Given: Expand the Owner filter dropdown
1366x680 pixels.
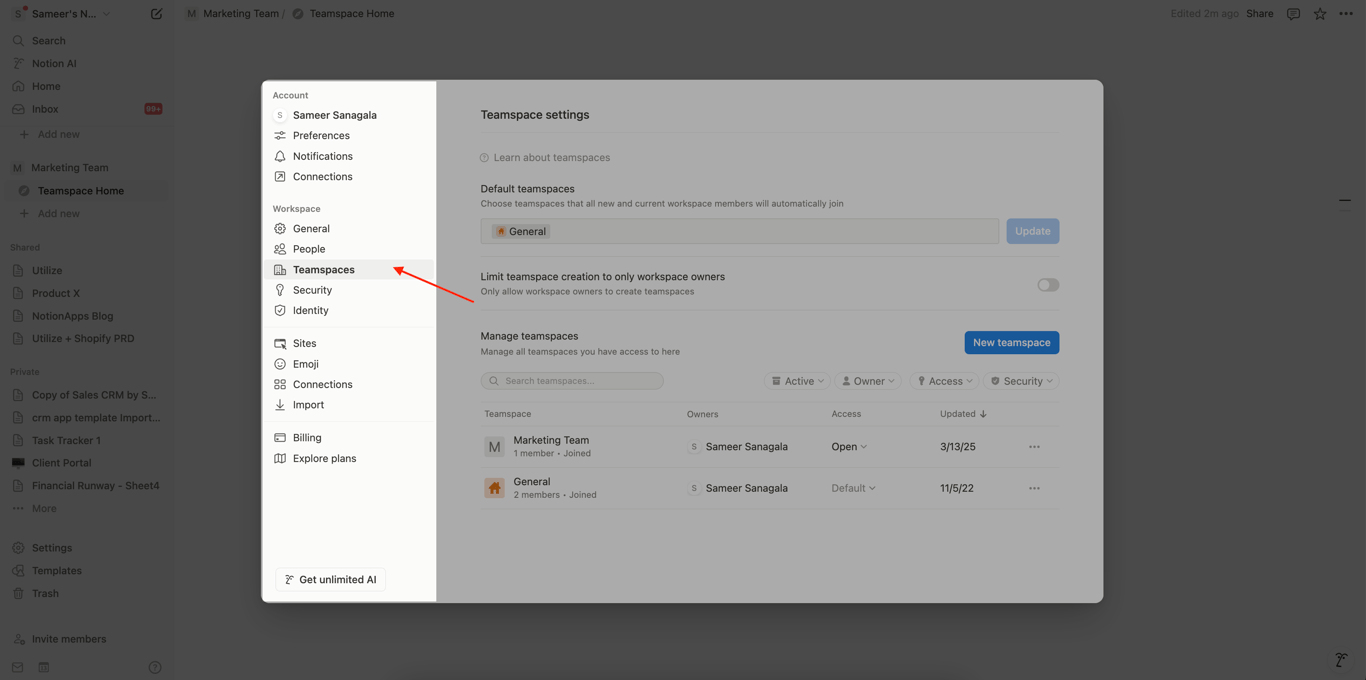Looking at the screenshot, I should [x=867, y=381].
